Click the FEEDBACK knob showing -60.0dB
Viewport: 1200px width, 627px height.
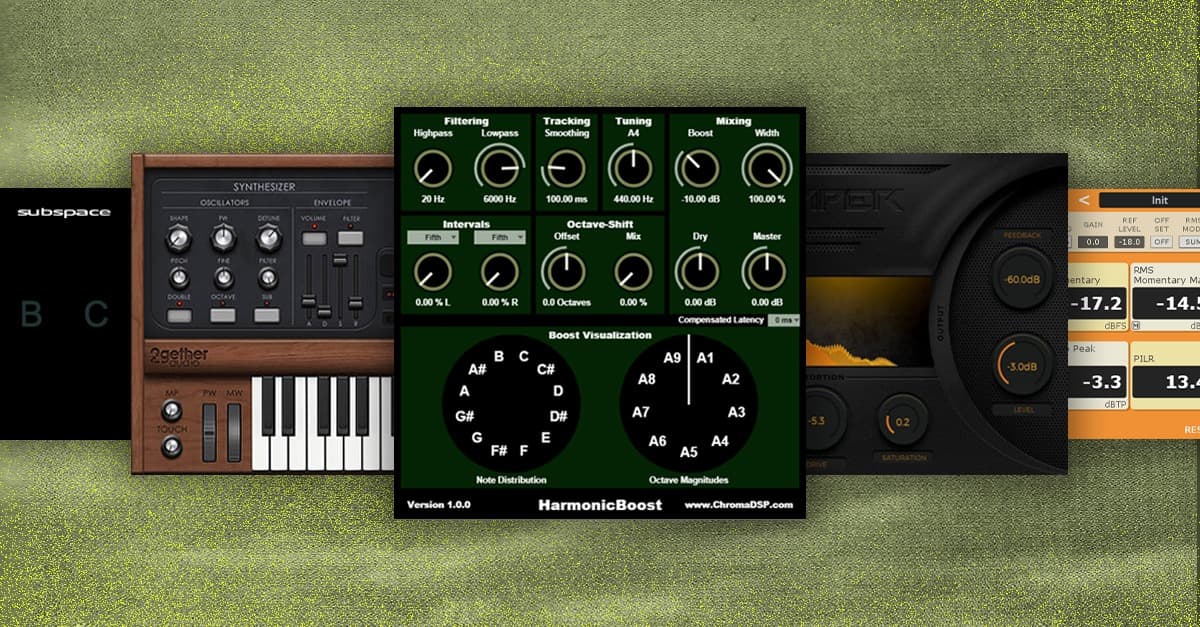tap(1021, 278)
